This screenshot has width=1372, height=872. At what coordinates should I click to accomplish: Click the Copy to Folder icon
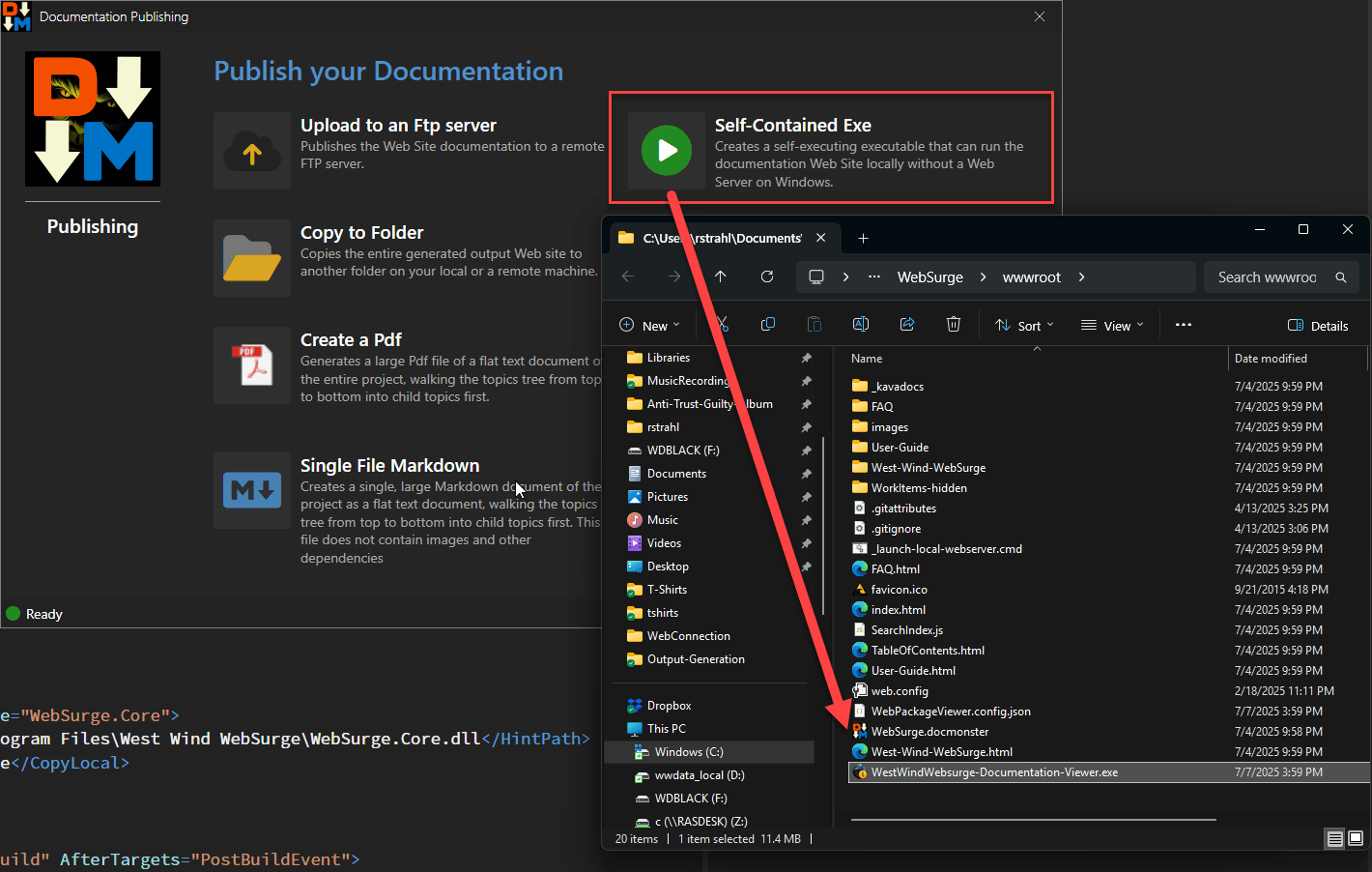click(252, 258)
